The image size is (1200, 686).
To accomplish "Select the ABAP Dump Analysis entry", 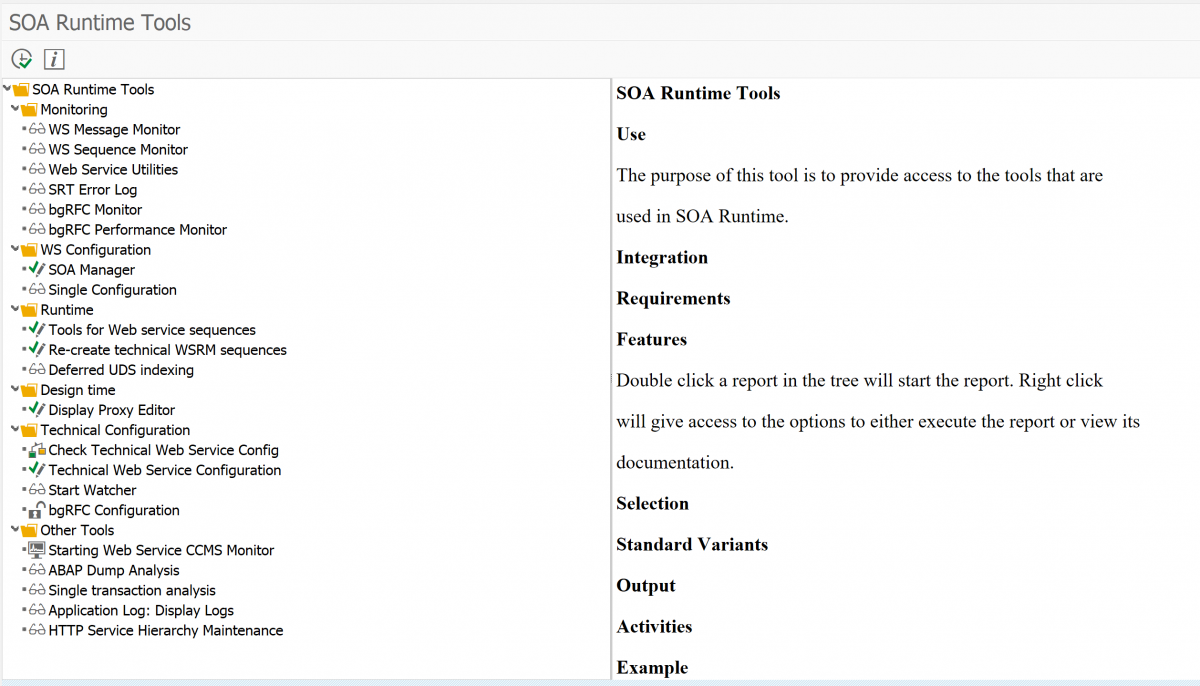I will 113,569.
